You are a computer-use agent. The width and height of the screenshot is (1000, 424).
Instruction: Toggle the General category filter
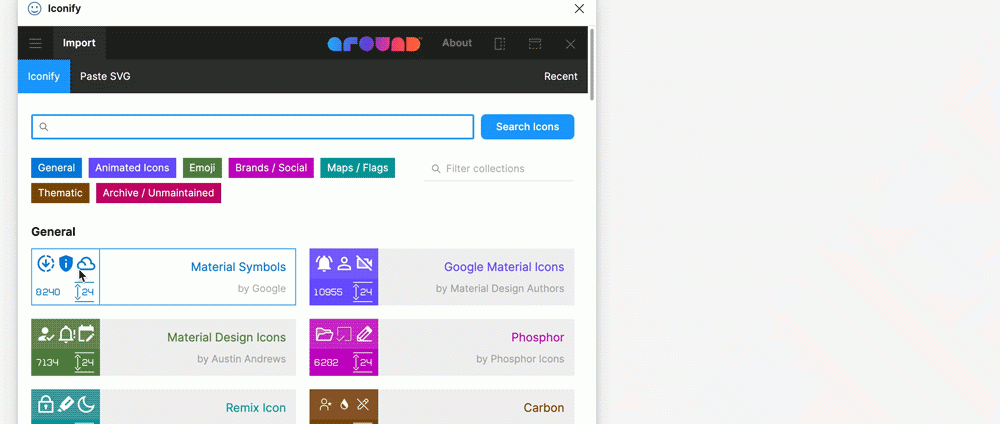(x=57, y=168)
